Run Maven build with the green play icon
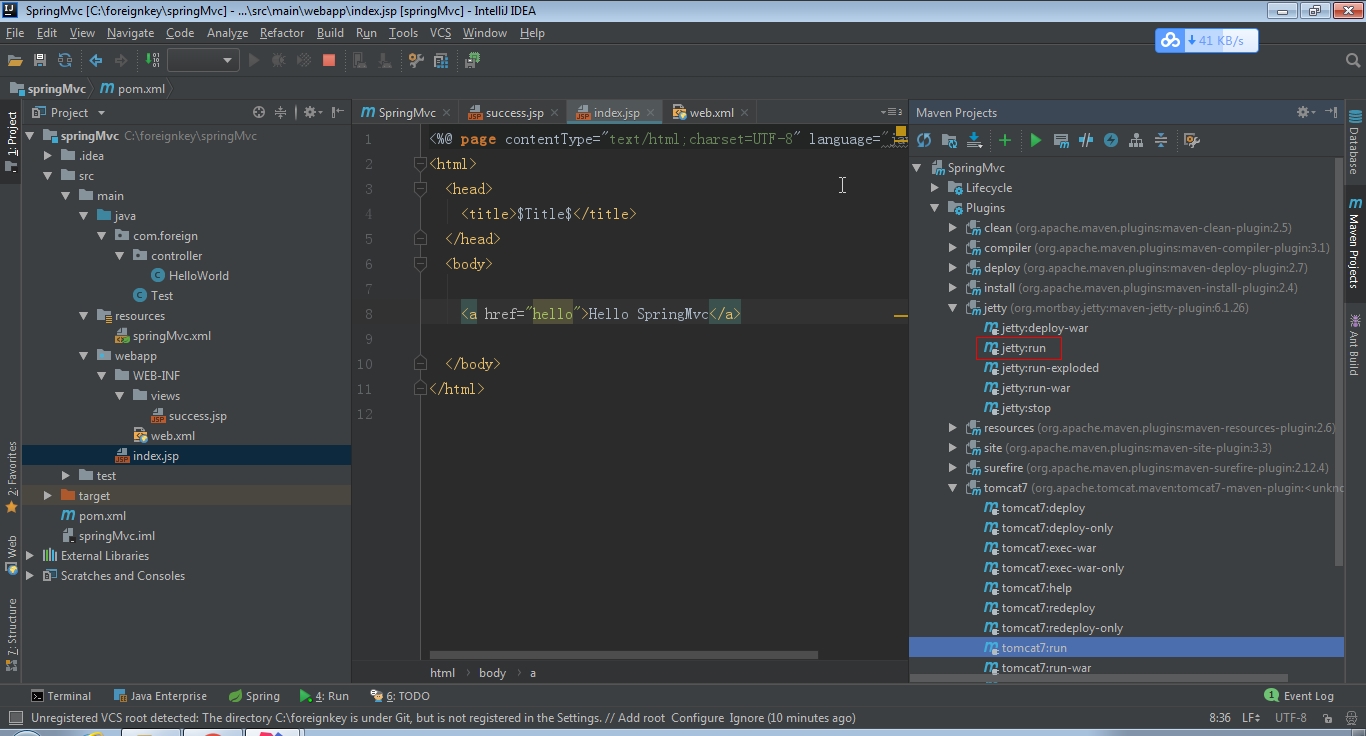 pyautogui.click(x=1036, y=140)
